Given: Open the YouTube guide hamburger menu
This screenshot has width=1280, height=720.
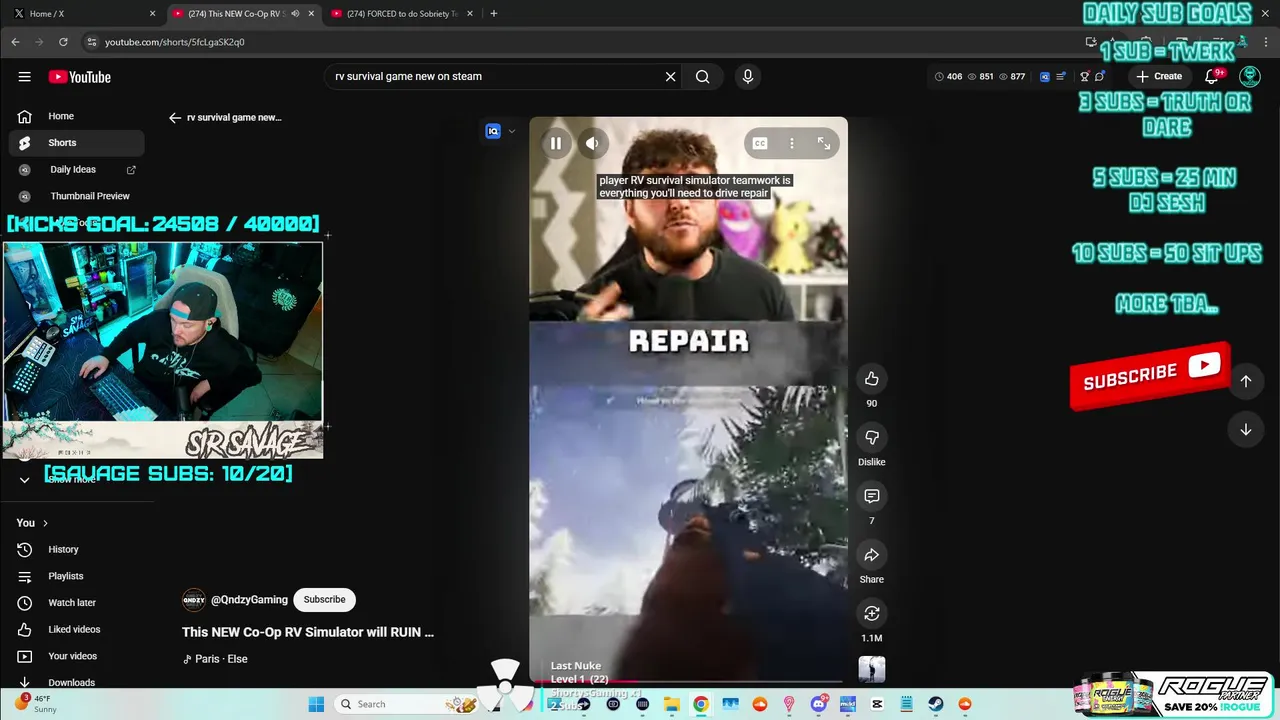Looking at the screenshot, I should pos(24,77).
